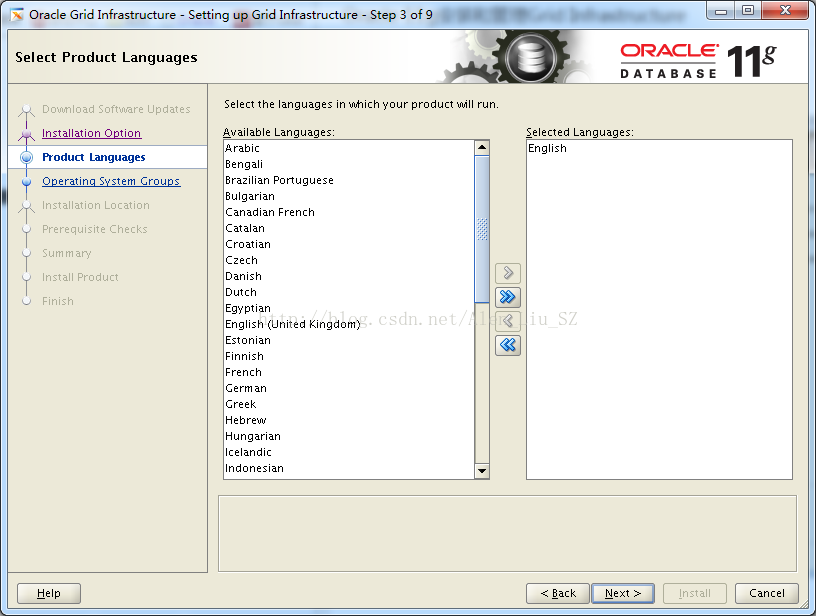Viewport: 816px width, 616px height.
Task: Minimize the Oracle Grid Infrastructure window
Action: click(x=721, y=10)
